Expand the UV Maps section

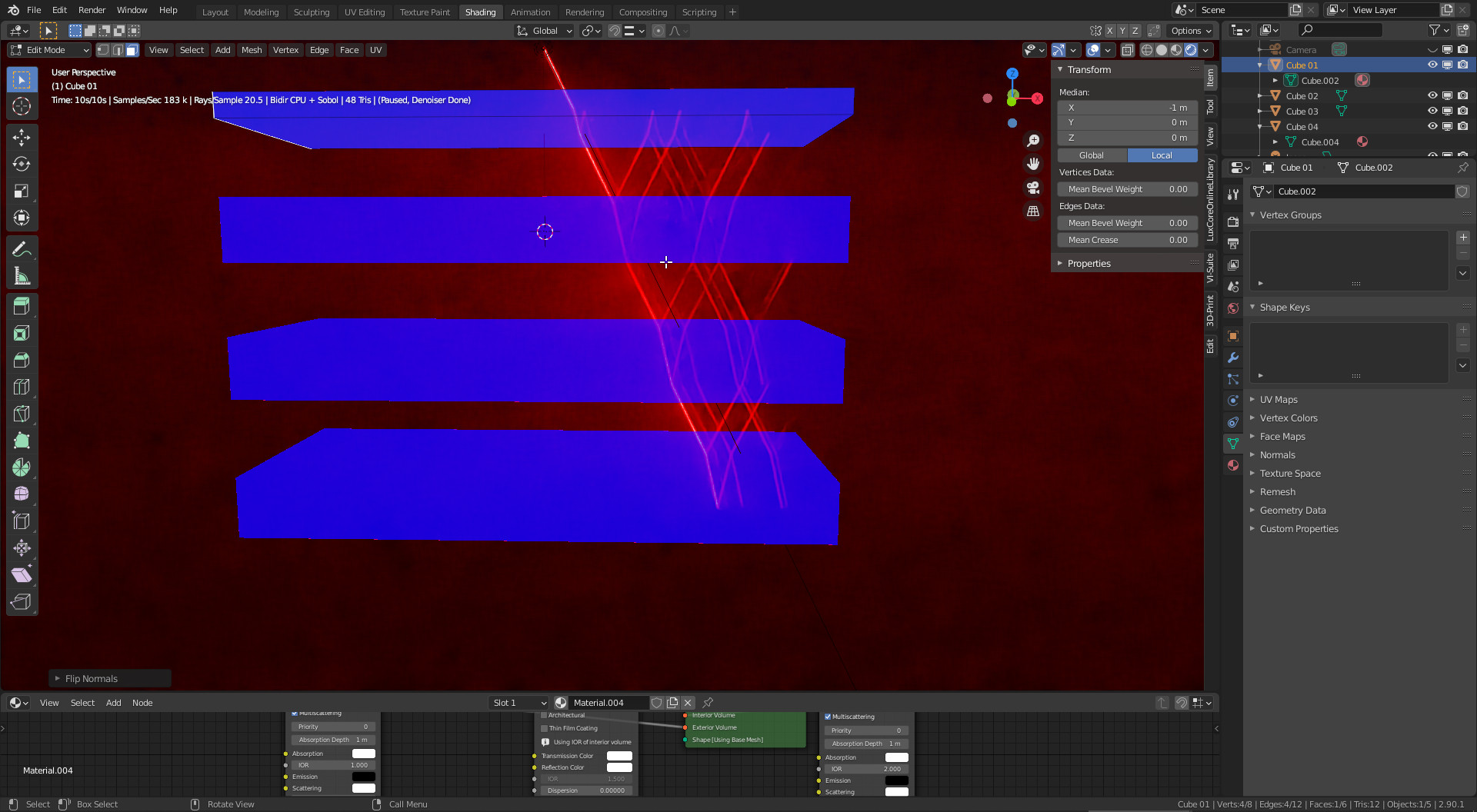point(1278,400)
